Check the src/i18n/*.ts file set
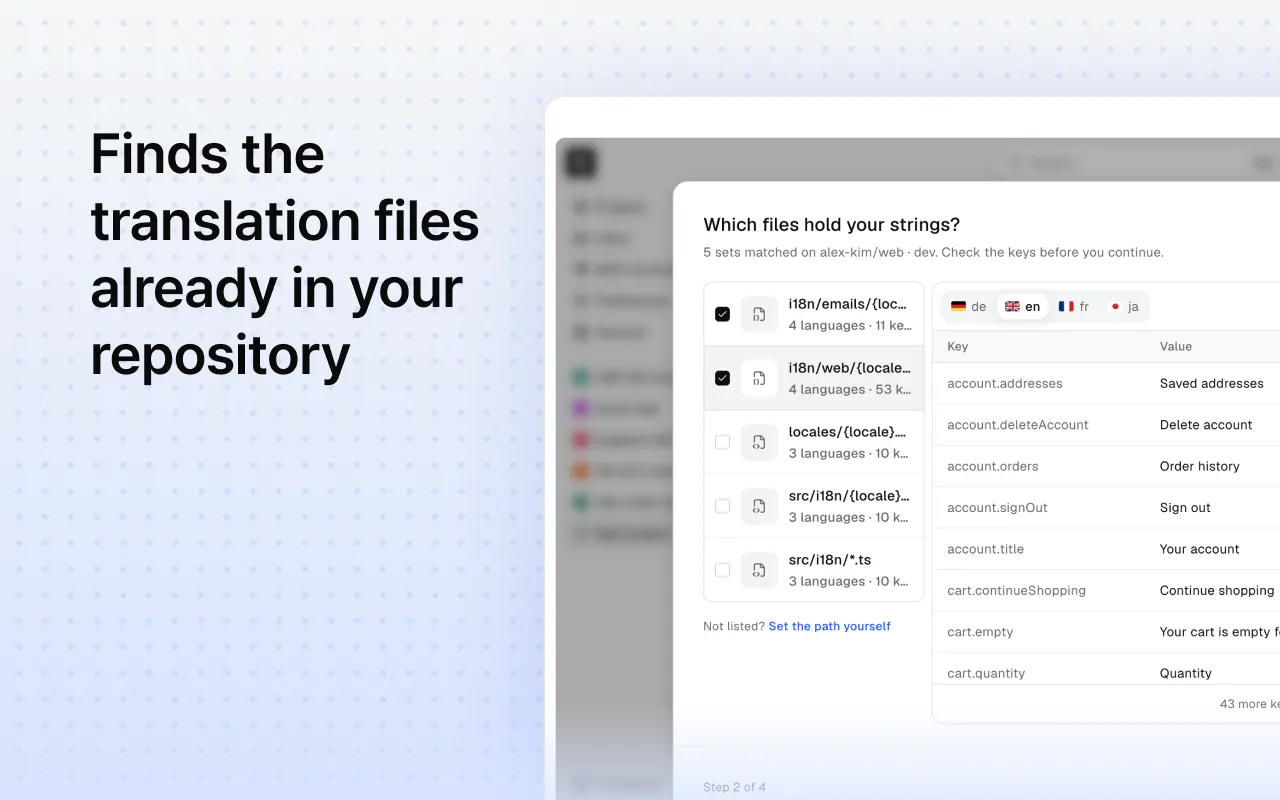The image size is (1280, 800). coord(722,570)
